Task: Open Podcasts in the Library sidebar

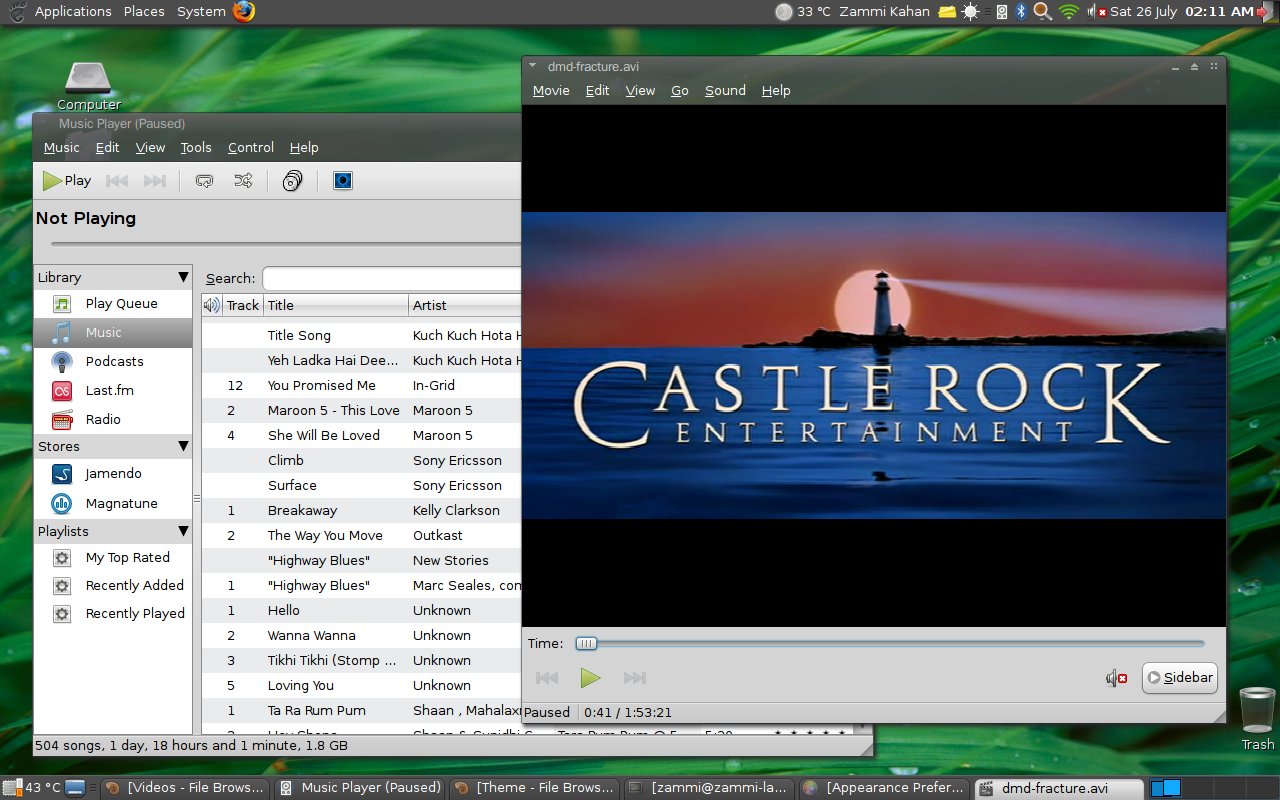Action: (x=112, y=361)
